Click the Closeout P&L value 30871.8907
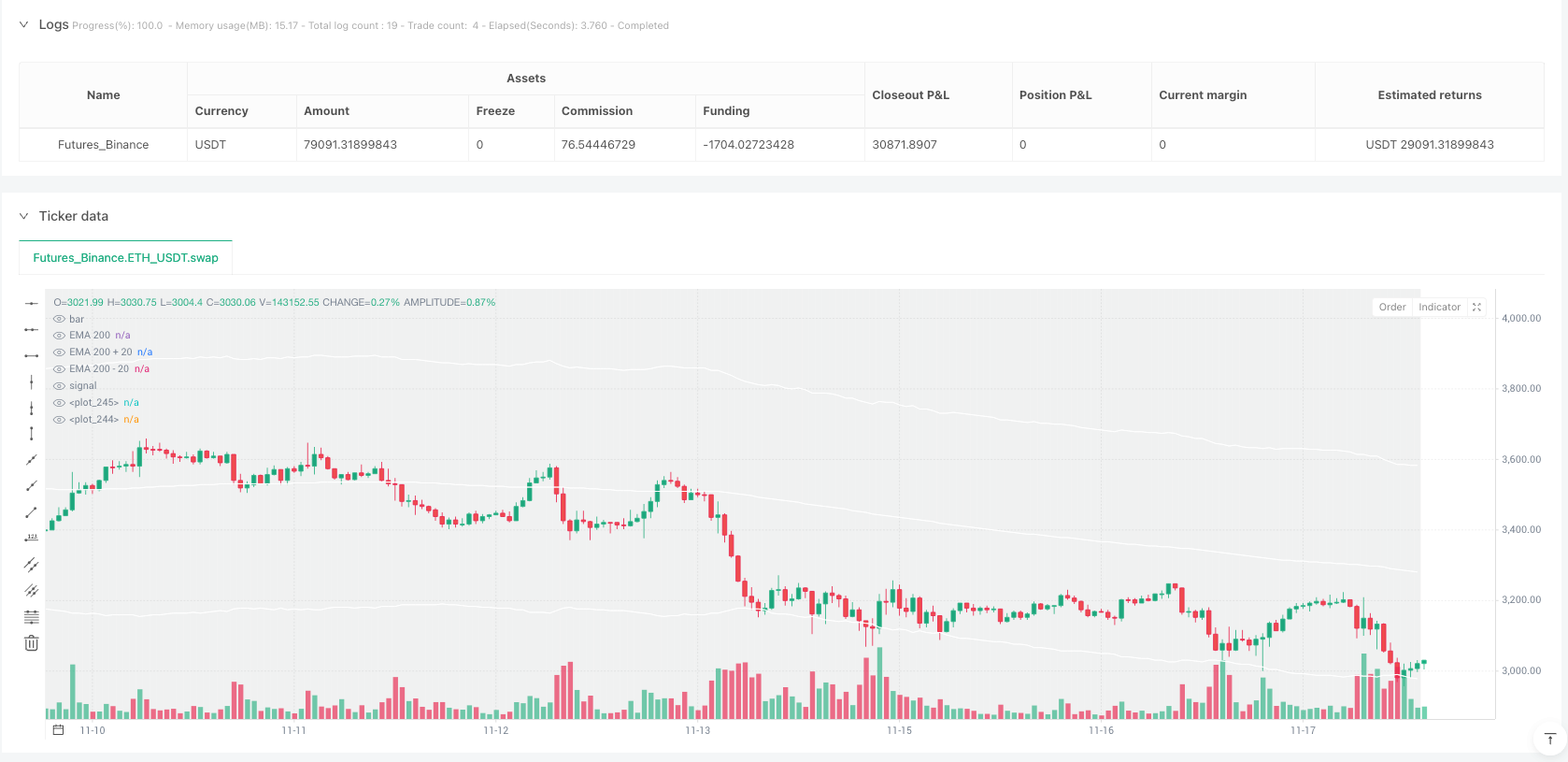The height and width of the screenshot is (762, 1568). (x=905, y=145)
